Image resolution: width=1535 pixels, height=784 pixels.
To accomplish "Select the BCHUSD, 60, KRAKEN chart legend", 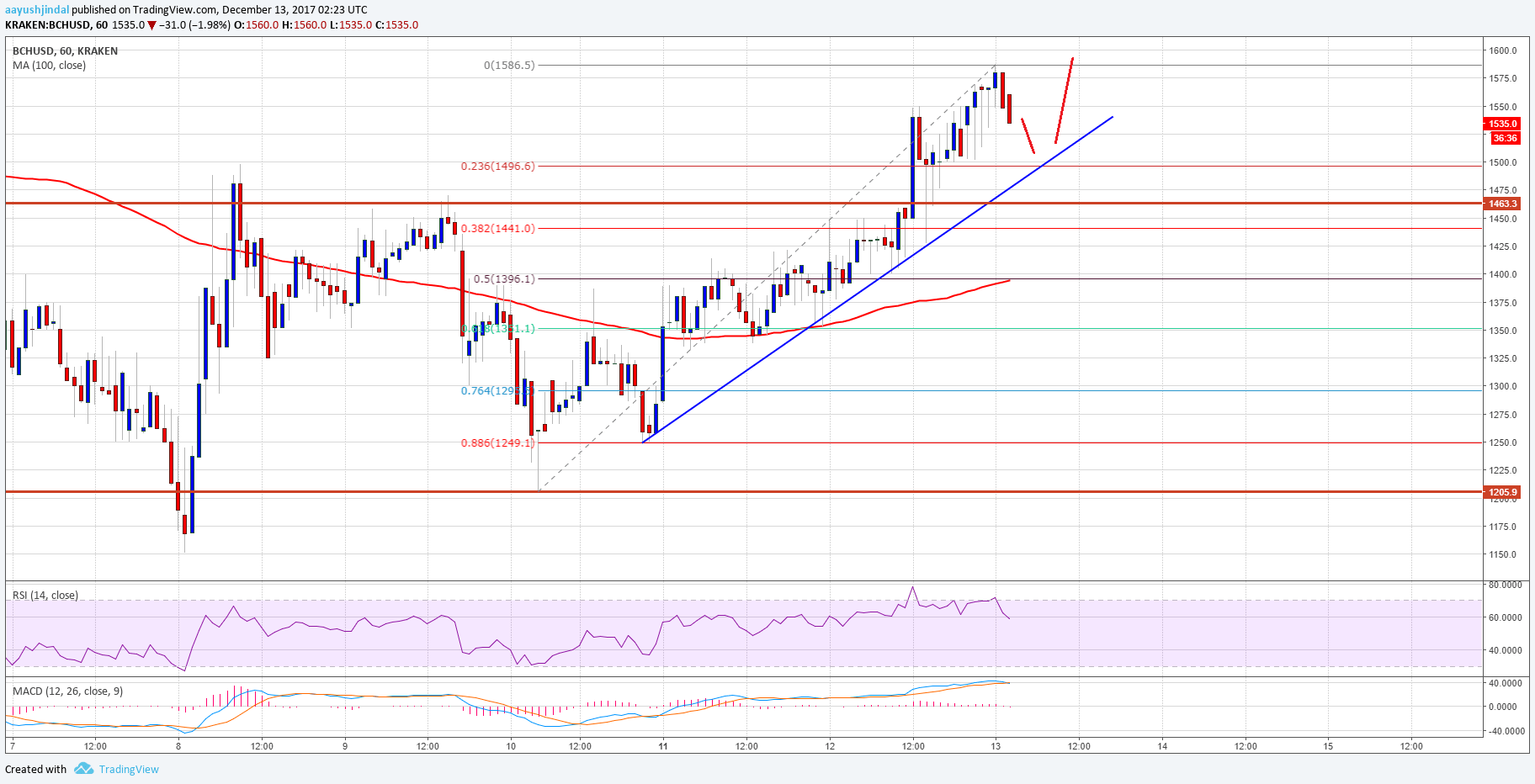I will coord(65,50).
